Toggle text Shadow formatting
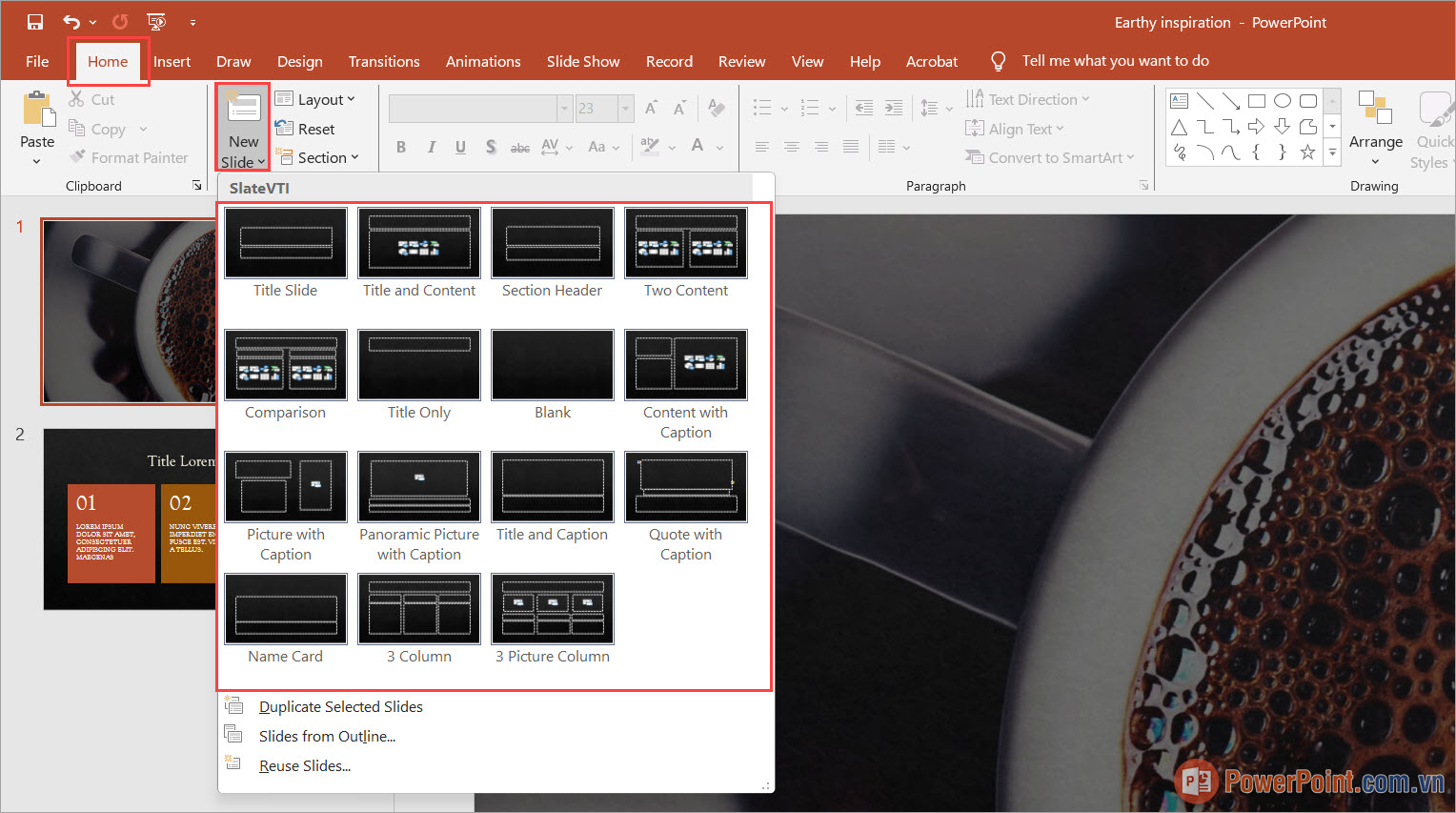This screenshot has height=813, width=1456. click(491, 147)
